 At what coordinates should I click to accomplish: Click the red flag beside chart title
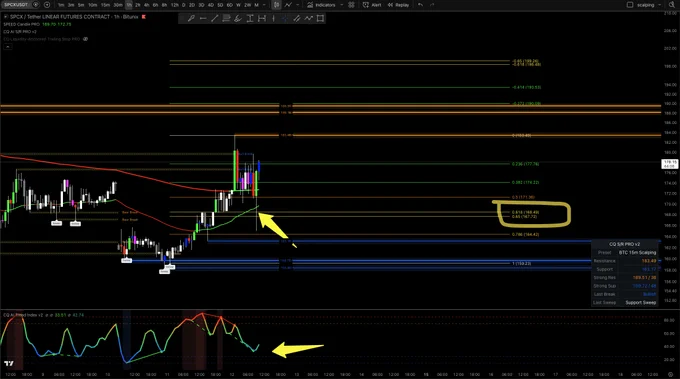click(x=144, y=17)
